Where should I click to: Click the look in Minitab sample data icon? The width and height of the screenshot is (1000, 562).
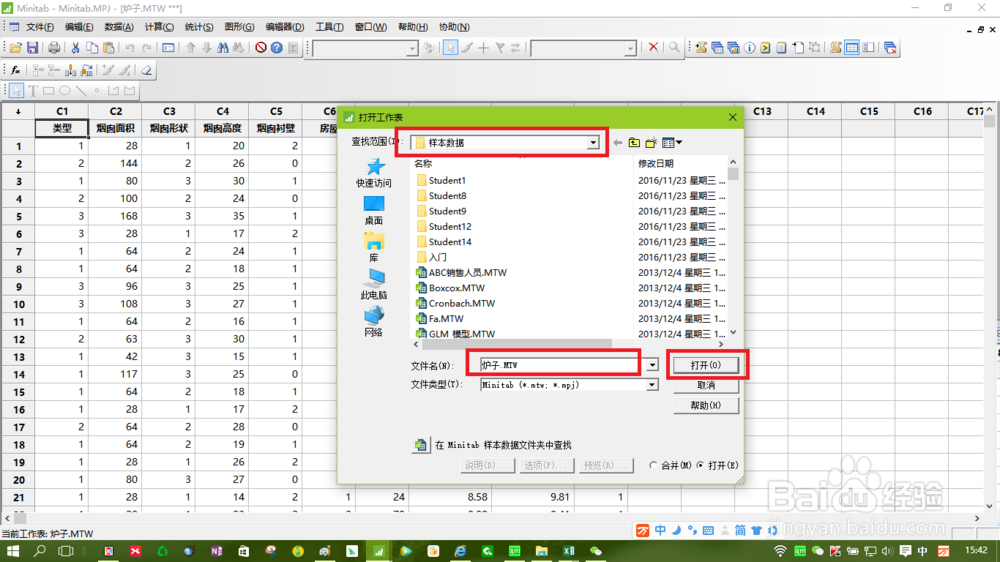point(420,445)
